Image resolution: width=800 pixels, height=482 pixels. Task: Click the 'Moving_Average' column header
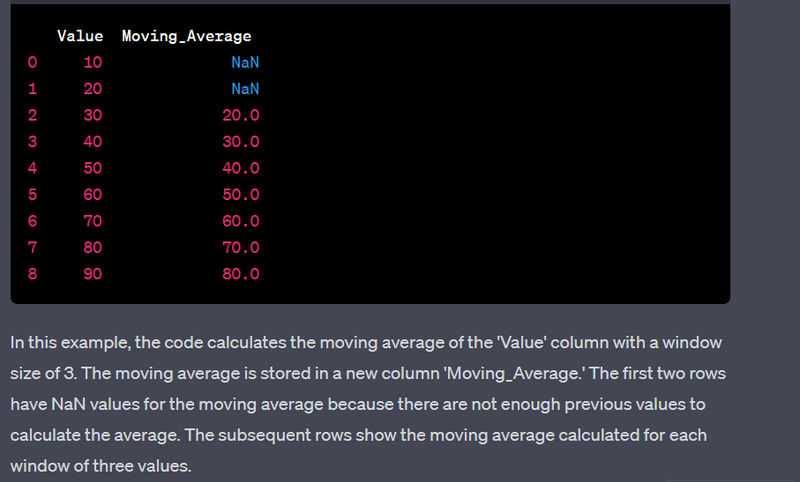tap(186, 37)
